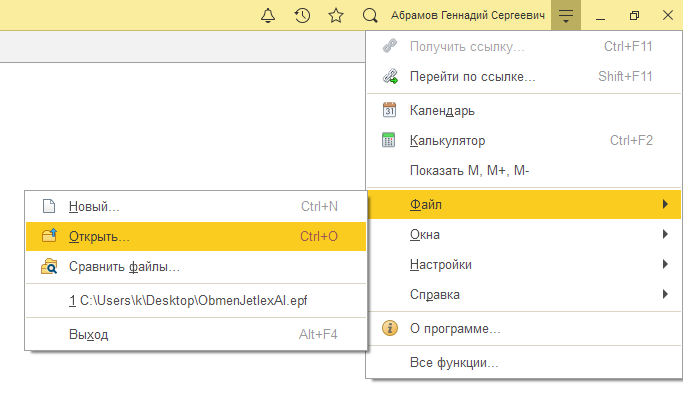Screen dimensions: 683x410
Task: Click the info icon beside О программе
Action: [x=390, y=328]
